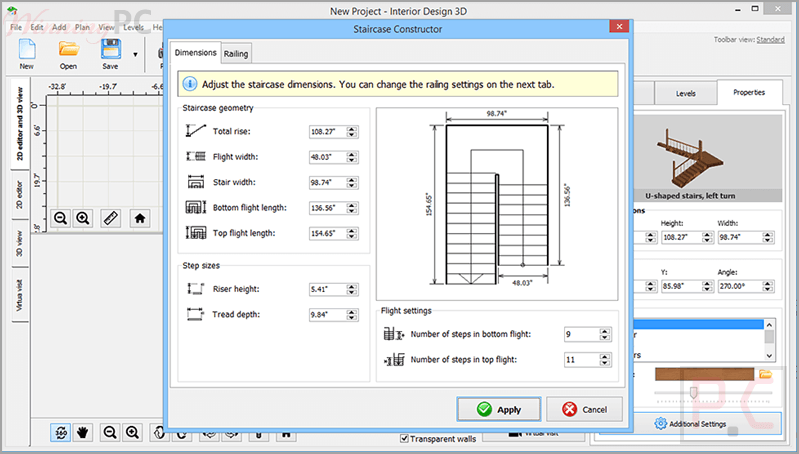Click the bottom flight steps icon
The width and height of the screenshot is (799, 454).
pos(394,334)
